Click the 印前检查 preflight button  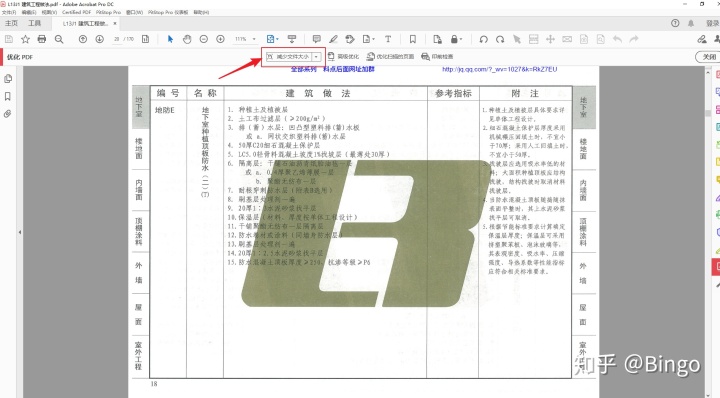pyautogui.click(x=437, y=56)
